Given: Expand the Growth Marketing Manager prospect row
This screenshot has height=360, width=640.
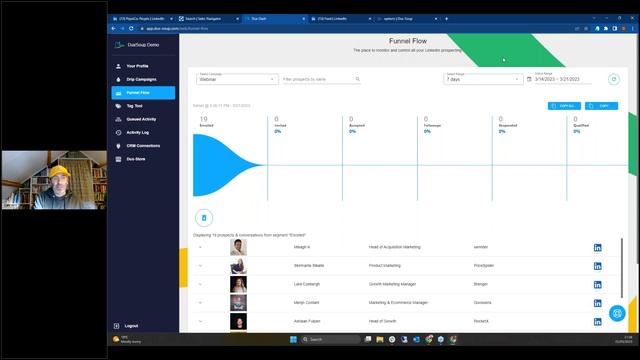Looking at the screenshot, I should (x=200, y=284).
